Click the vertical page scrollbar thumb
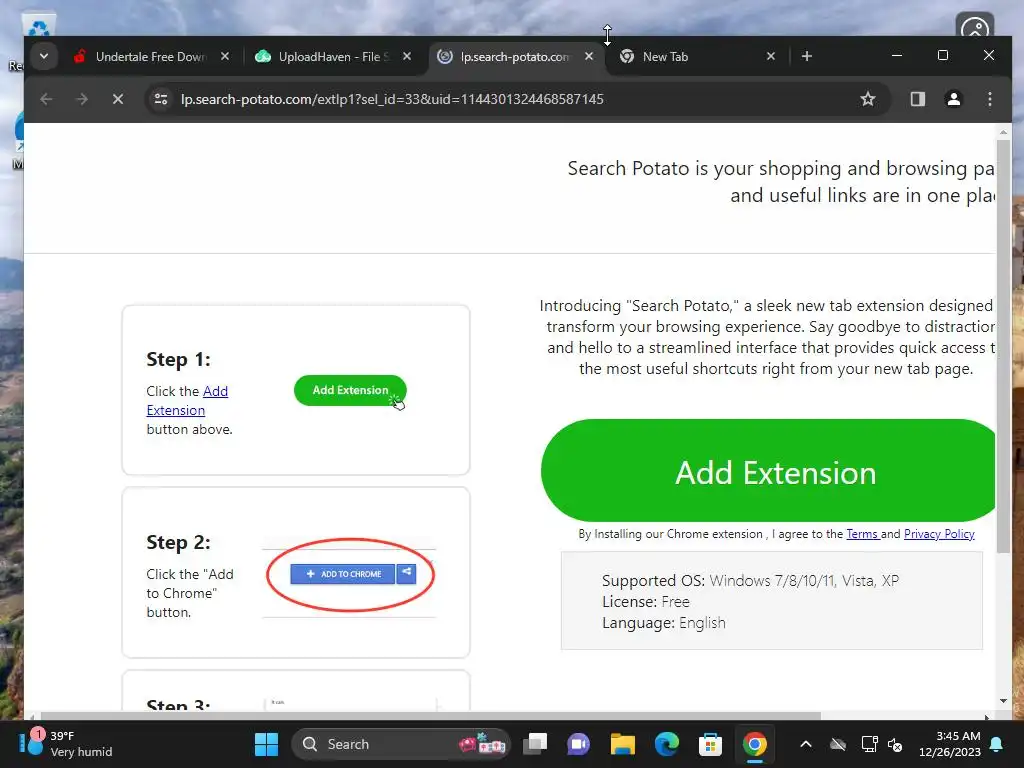Screen dimensions: 1024x768 coord(1004,346)
